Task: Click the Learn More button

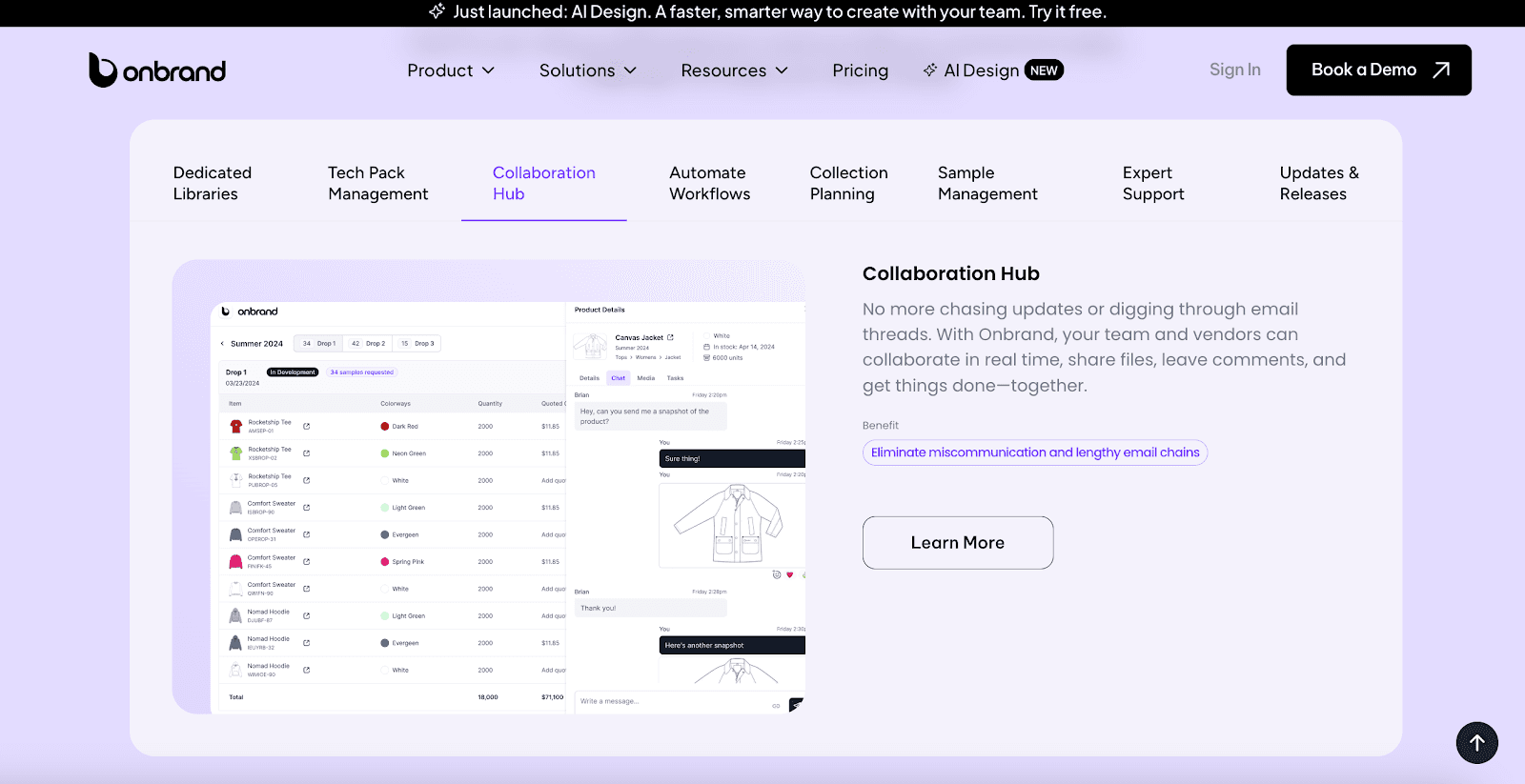Action: (958, 543)
